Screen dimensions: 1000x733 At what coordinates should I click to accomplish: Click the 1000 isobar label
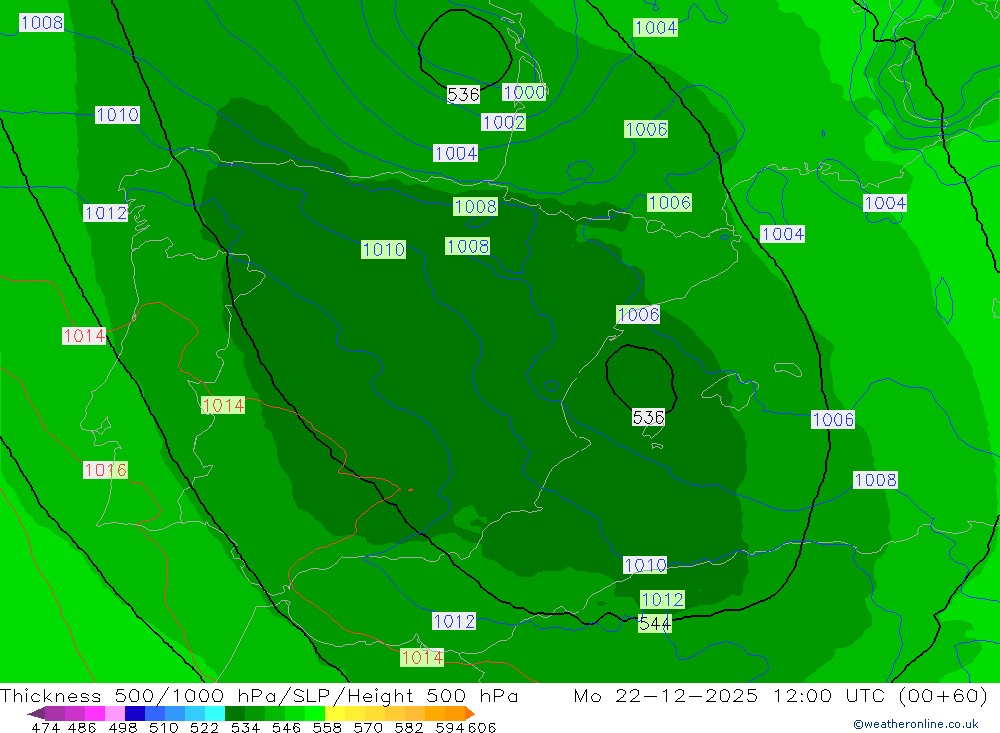(524, 93)
